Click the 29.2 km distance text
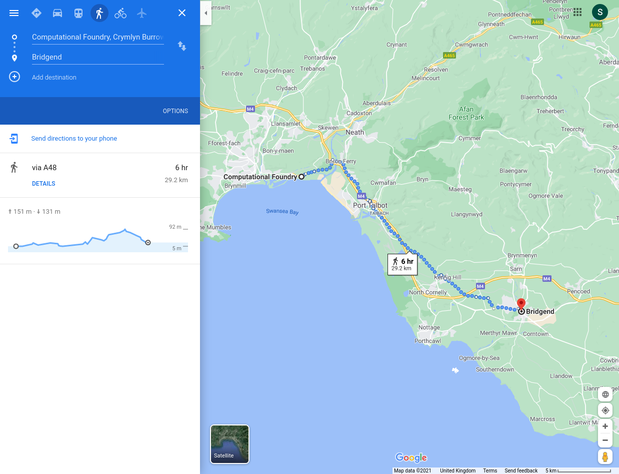 coord(176,180)
